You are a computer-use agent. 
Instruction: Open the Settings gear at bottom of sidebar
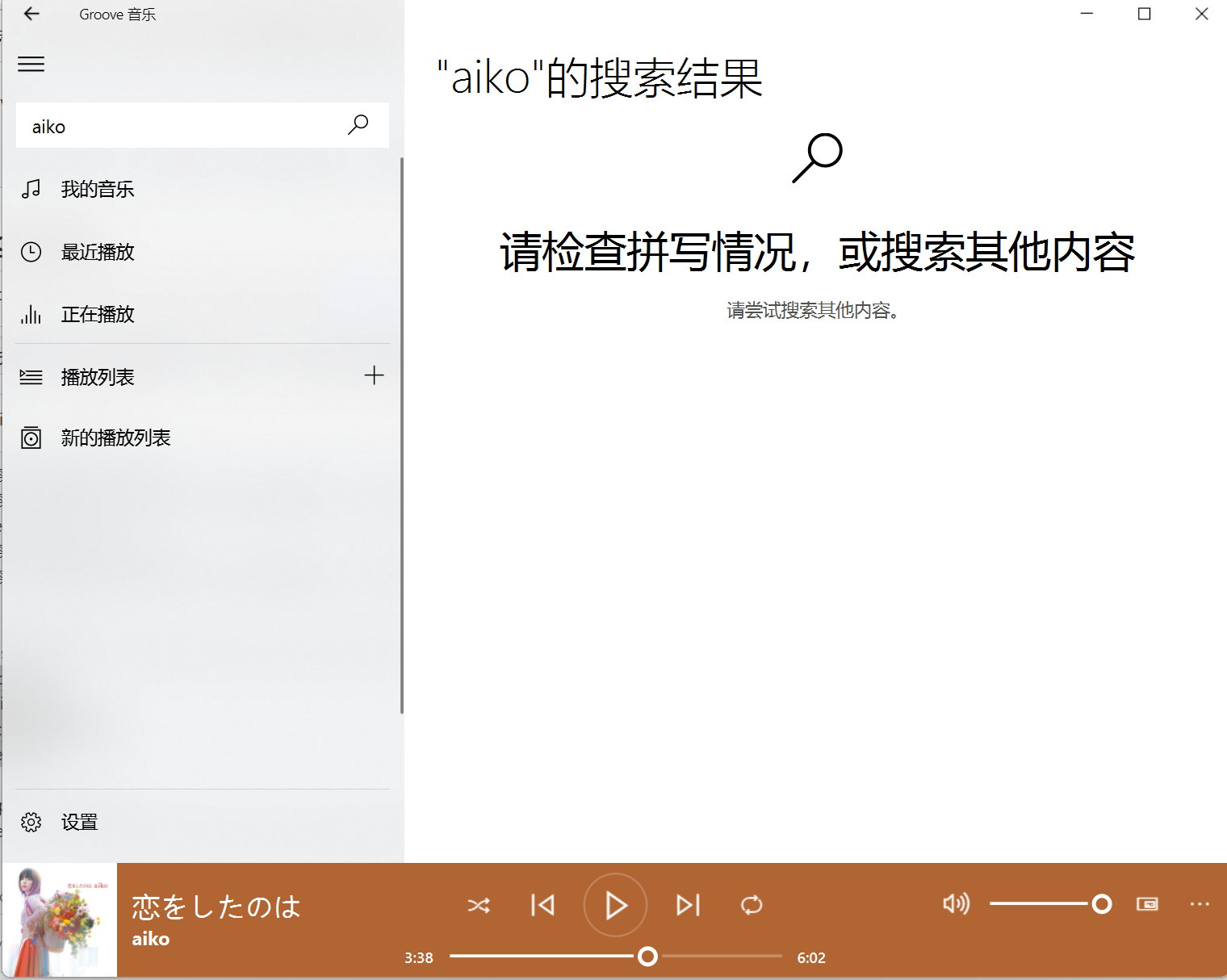coord(31,821)
